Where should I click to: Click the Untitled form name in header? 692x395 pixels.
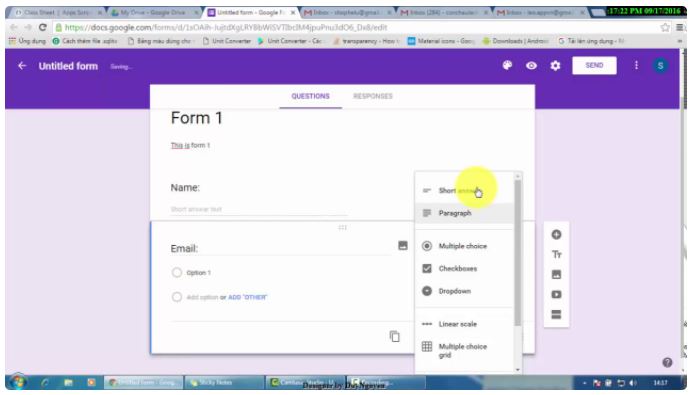coord(68,66)
